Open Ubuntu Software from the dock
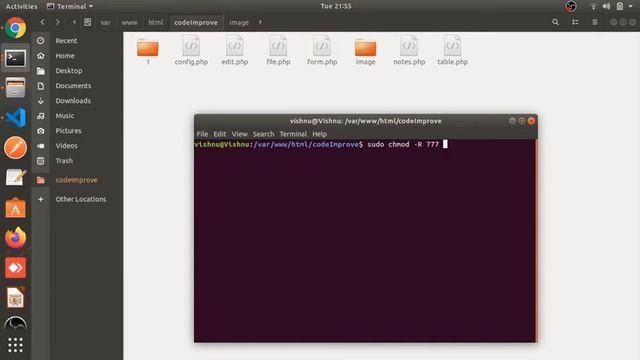The width and height of the screenshot is (640, 360). click(x=16, y=208)
